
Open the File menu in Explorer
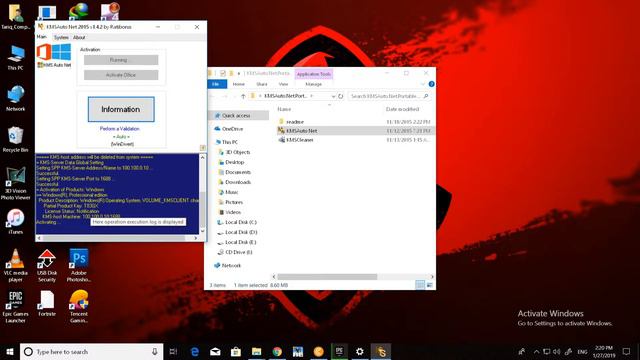click(216, 84)
